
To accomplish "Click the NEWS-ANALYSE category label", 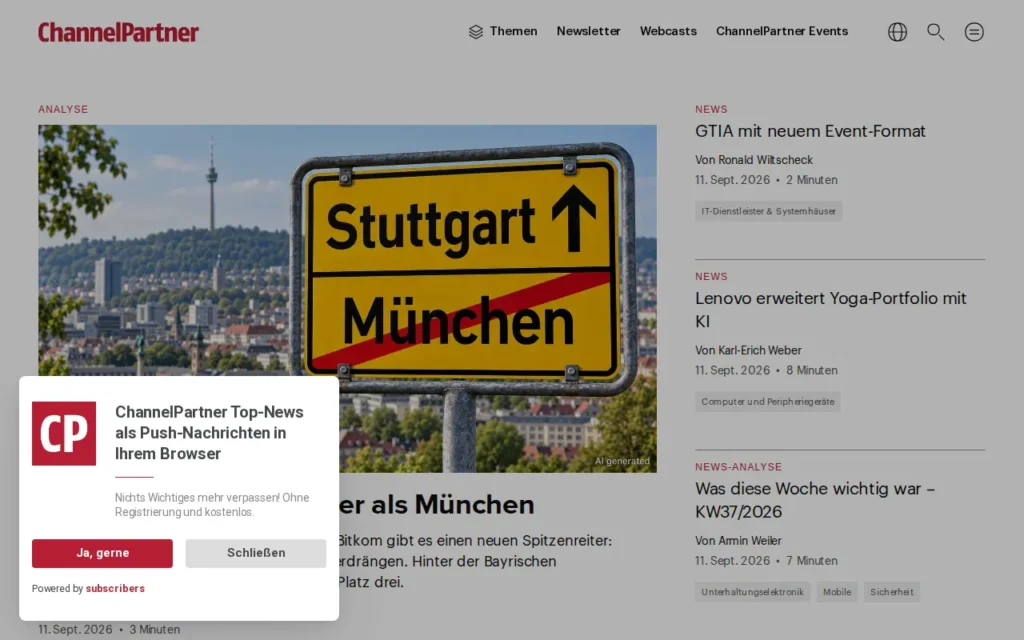I will pyautogui.click(x=738, y=467).
